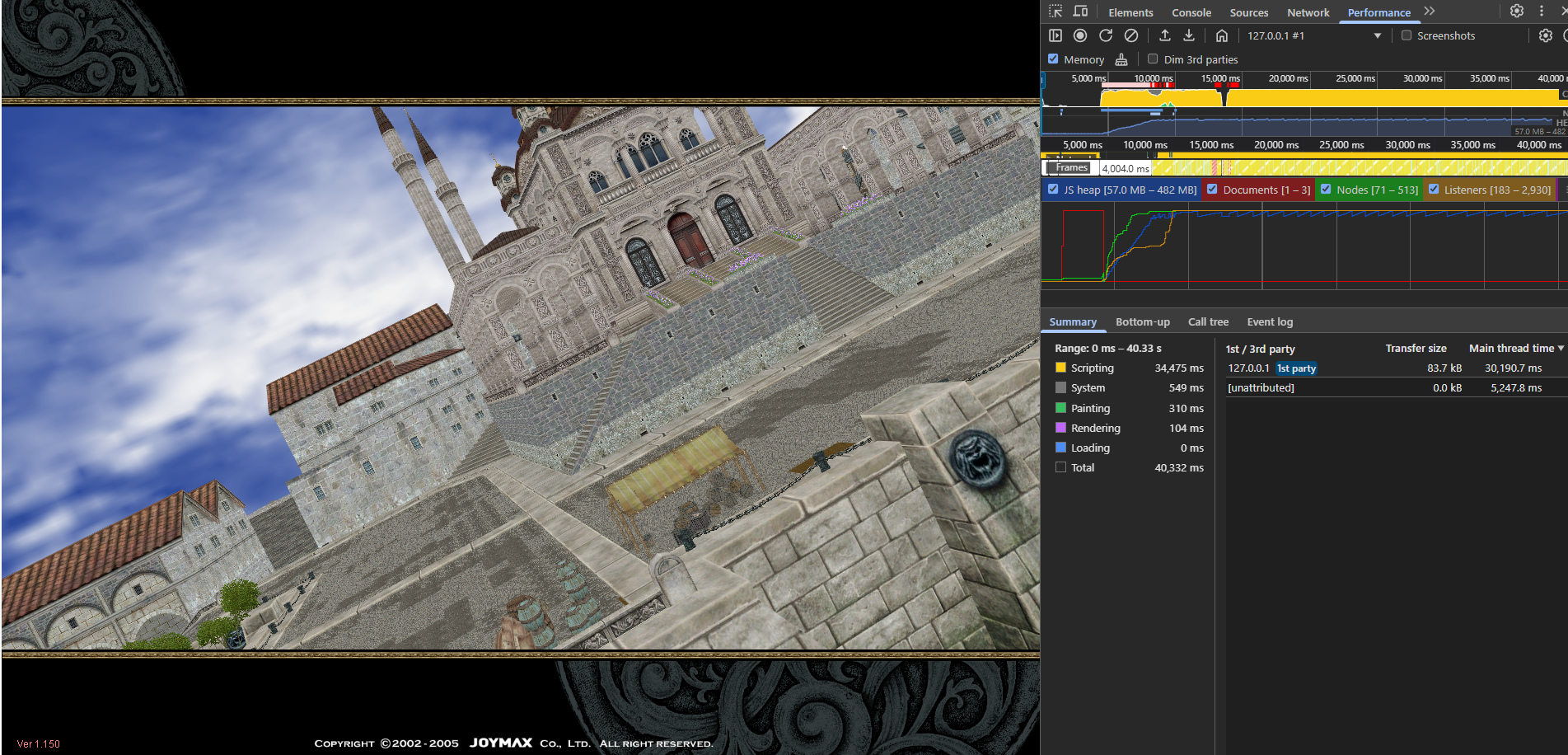Screen dimensions: 1568x755
Task: Click the memory counters graph area
Action: click(1304, 246)
